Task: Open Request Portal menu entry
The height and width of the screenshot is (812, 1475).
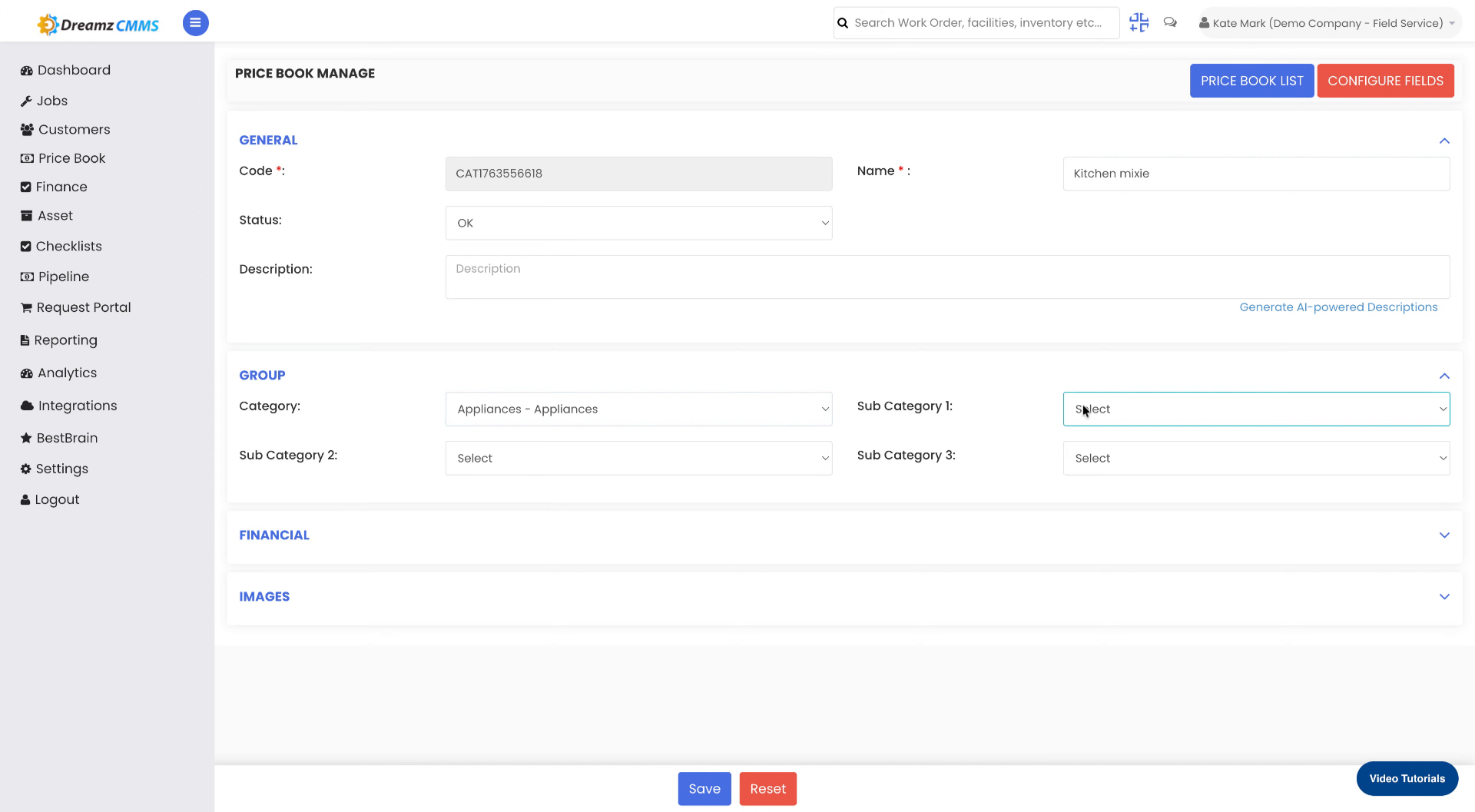Action: pyautogui.click(x=84, y=307)
